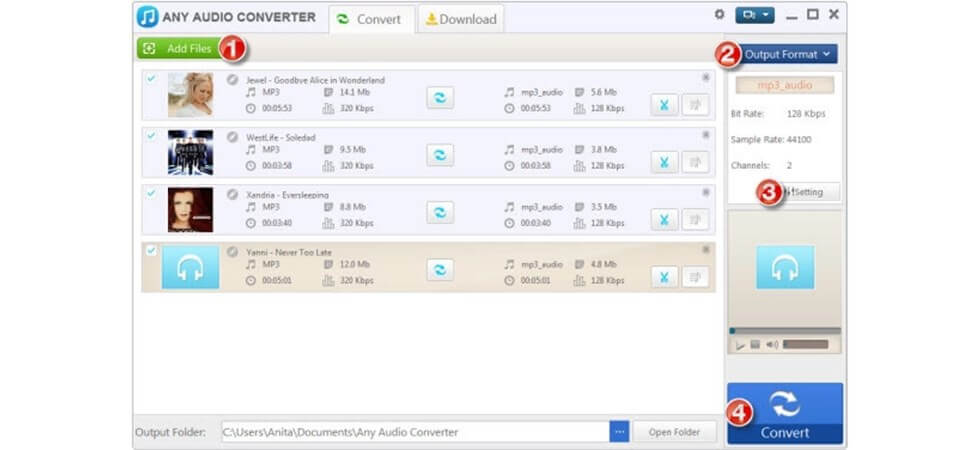Adjust the preview volume slider

point(806,344)
